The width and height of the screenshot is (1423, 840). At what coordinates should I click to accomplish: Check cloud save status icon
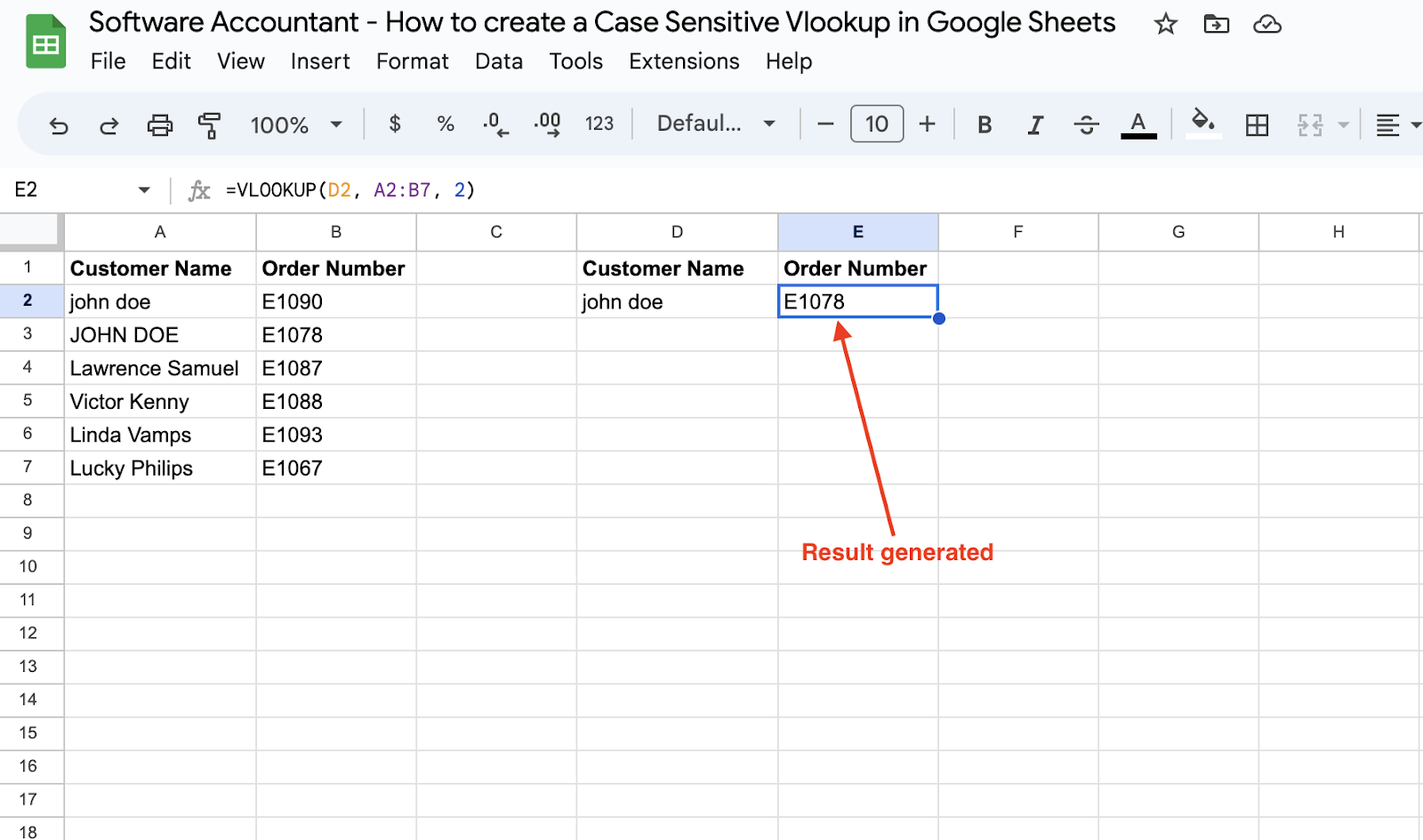tap(1266, 24)
